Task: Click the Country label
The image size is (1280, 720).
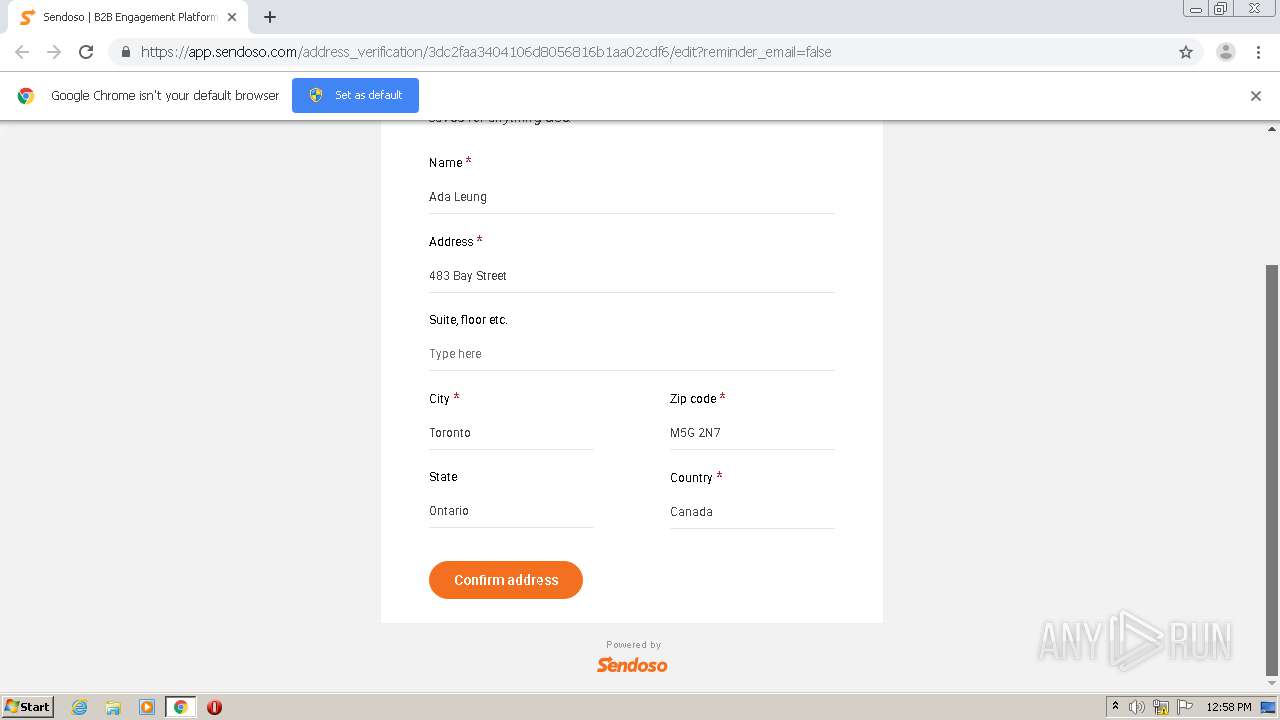Action: pyautogui.click(x=691, y=477)
